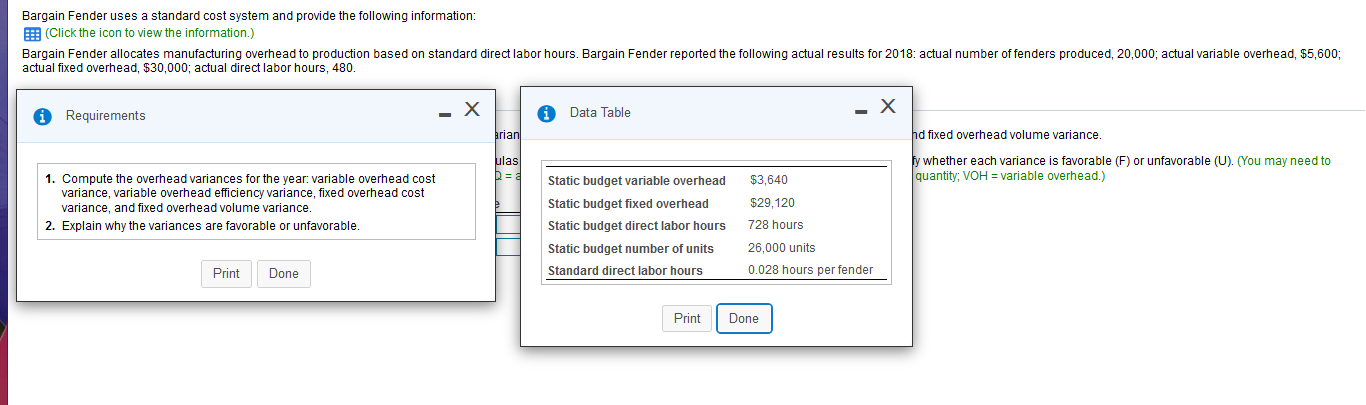Select the 26,000 units value
The width and height of the screenshot is (1366, 405).
pyautogui.click(x=782, y=248)
